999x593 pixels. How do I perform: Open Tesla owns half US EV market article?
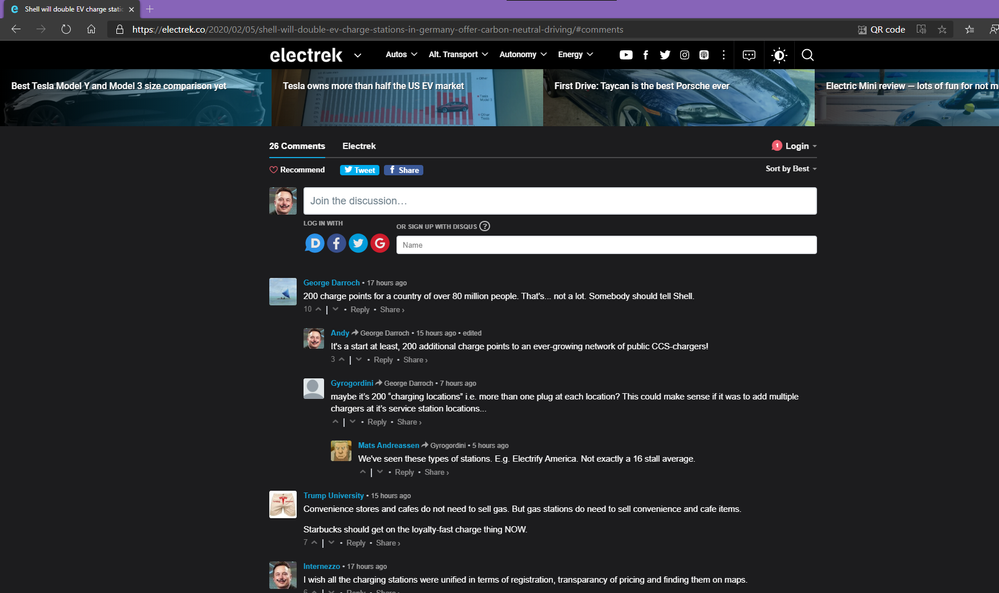pos(407,97)
